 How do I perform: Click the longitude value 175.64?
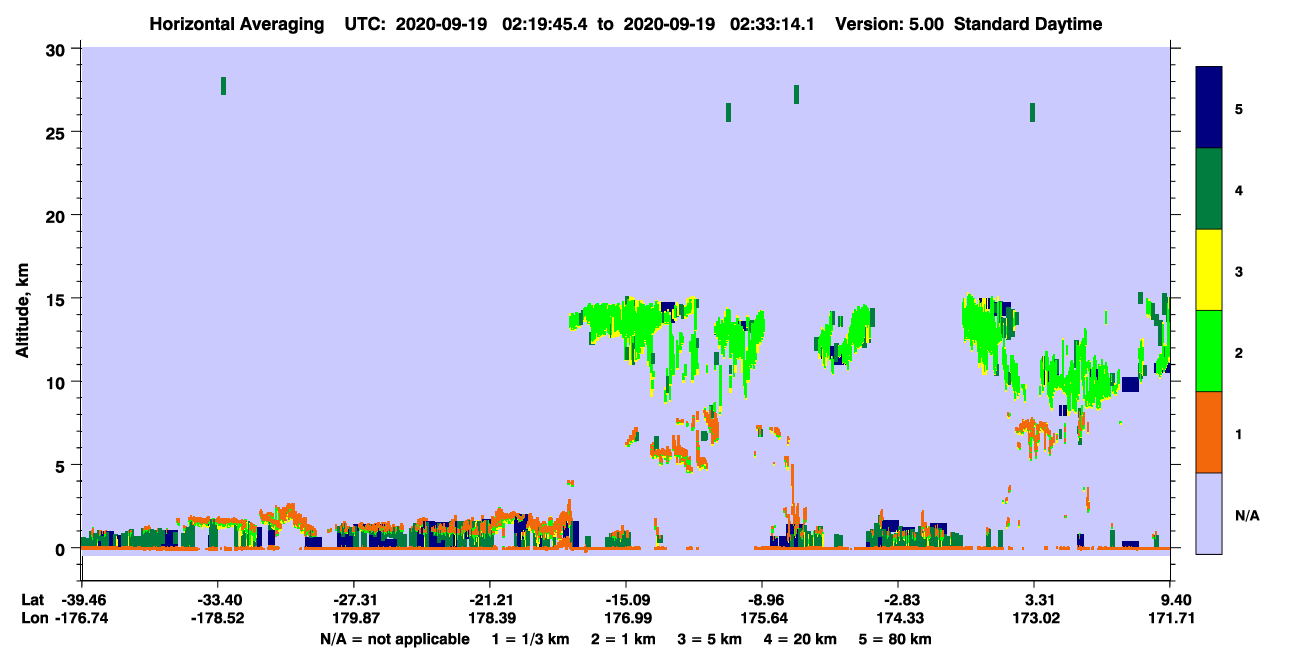click(762, 618)
